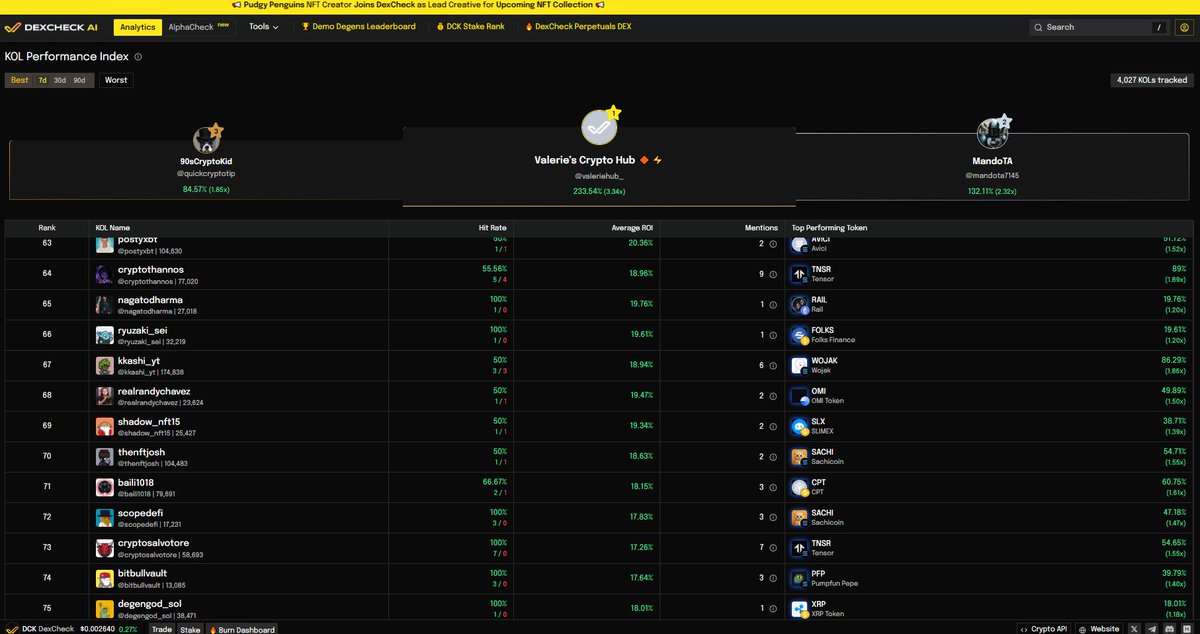
Task: Click the @mandota7145 handle
Action: point(992,175)
